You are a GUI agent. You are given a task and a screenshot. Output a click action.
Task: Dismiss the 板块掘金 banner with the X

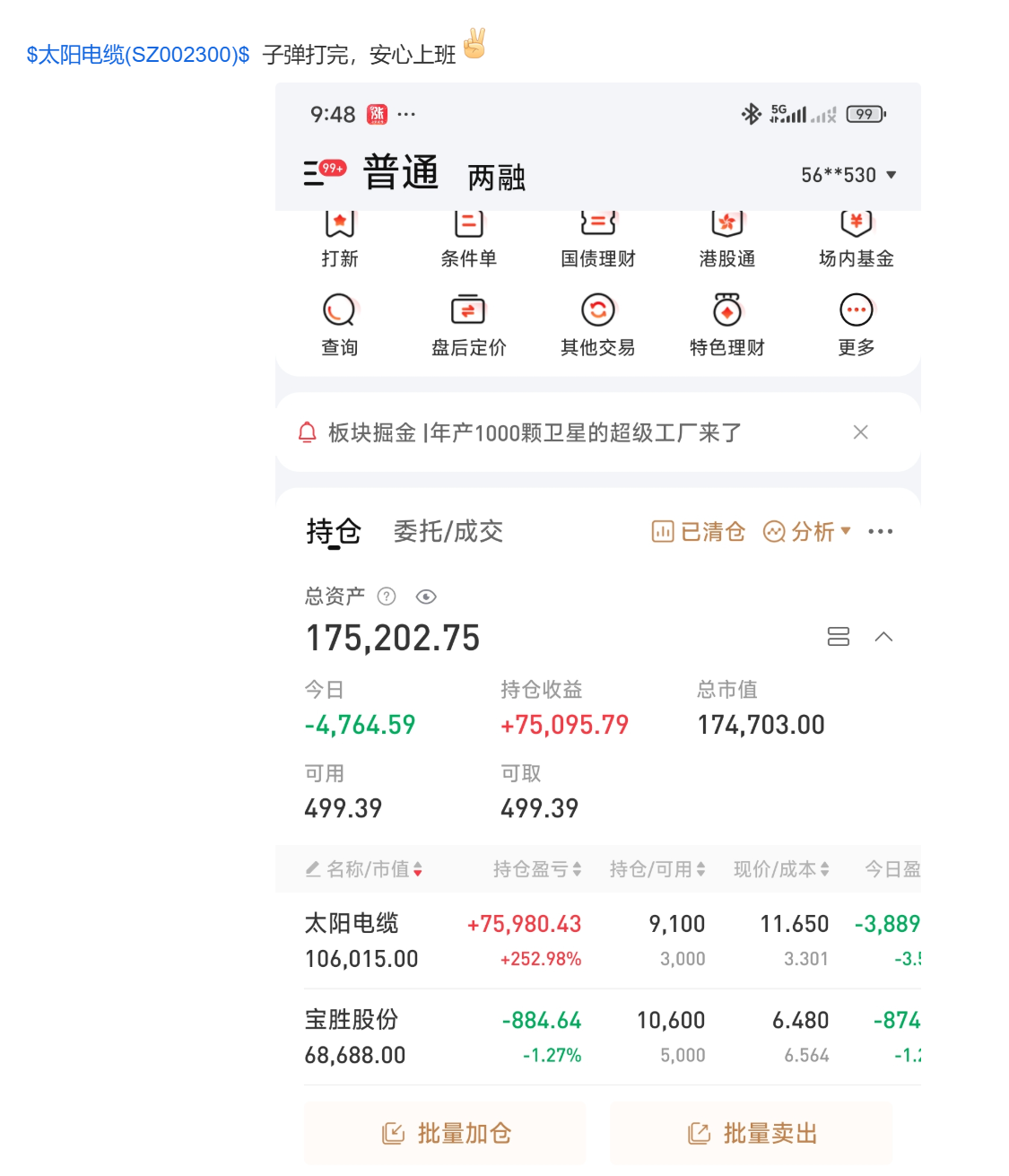860,432
